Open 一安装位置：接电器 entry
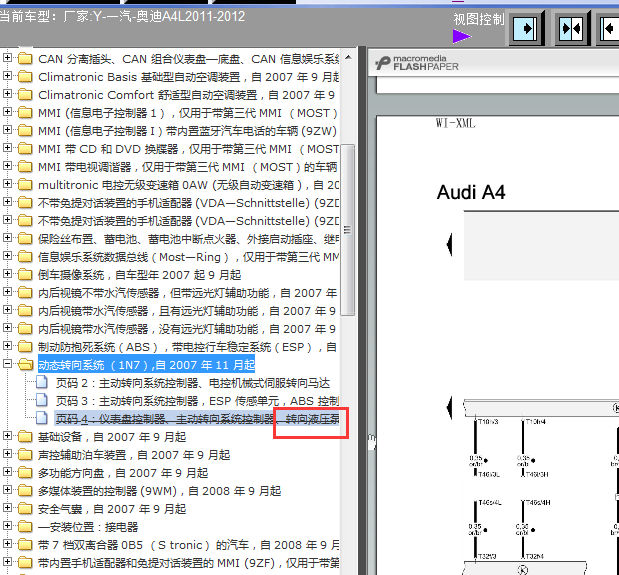 pos(88,527)
